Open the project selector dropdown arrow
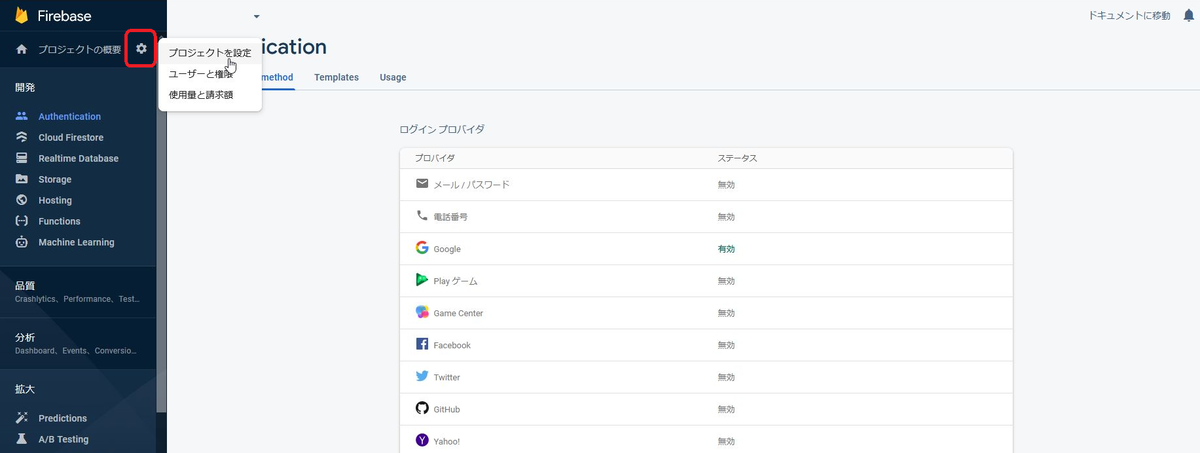Image resolution: width=1200 pixels, height=453 pixels. click(x=256, y=17)
